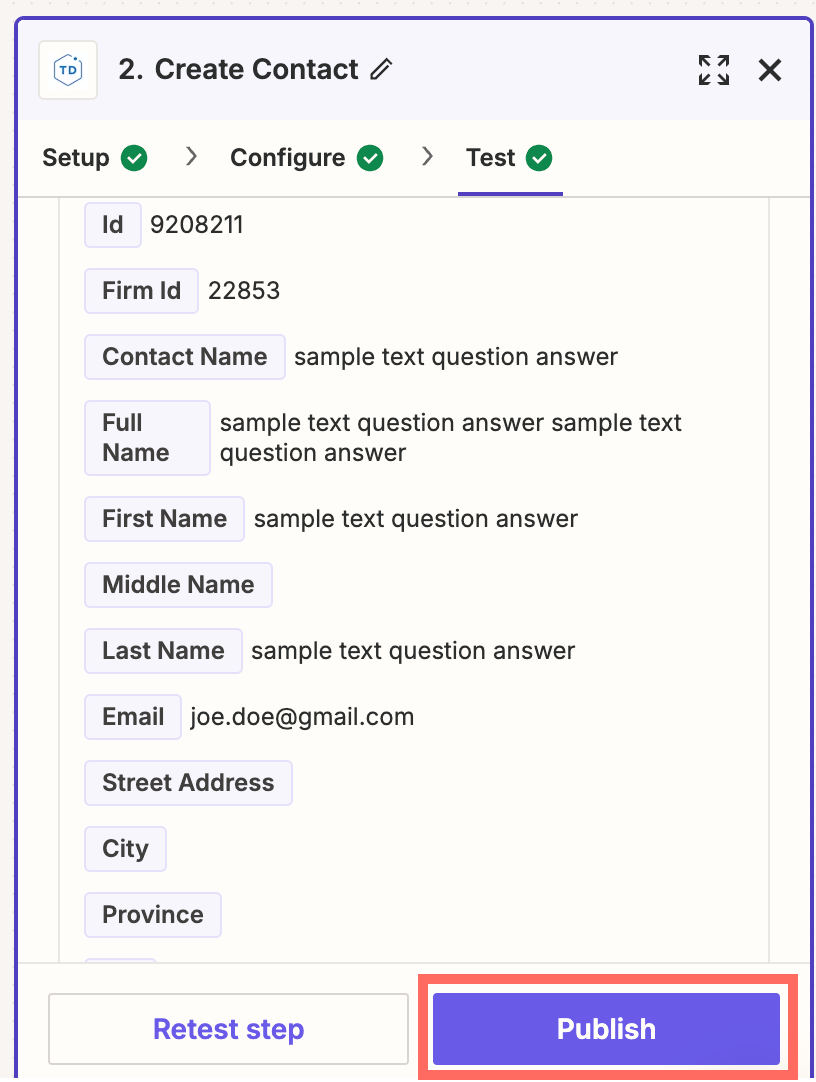Close the Create Contact panel

(x=769, y=70)
